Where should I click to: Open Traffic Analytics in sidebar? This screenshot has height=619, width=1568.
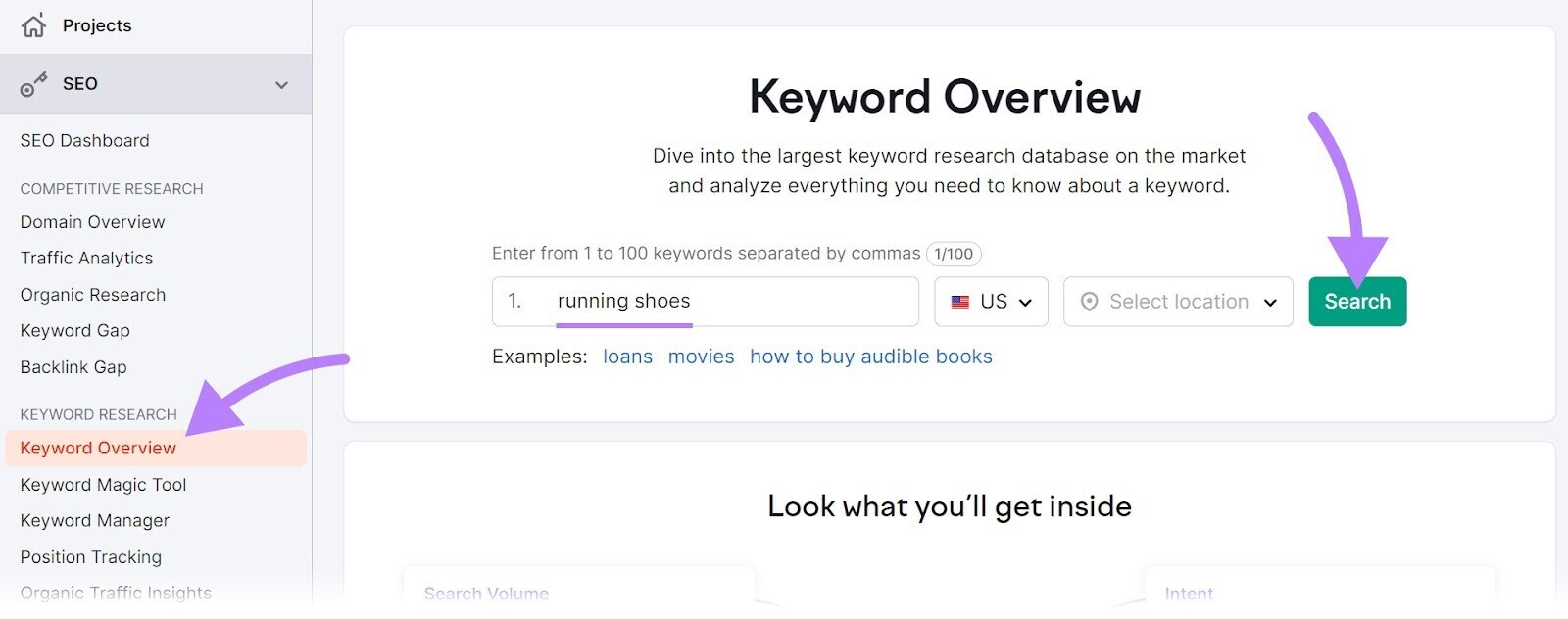pyautogui.click(x=87, y=259)
